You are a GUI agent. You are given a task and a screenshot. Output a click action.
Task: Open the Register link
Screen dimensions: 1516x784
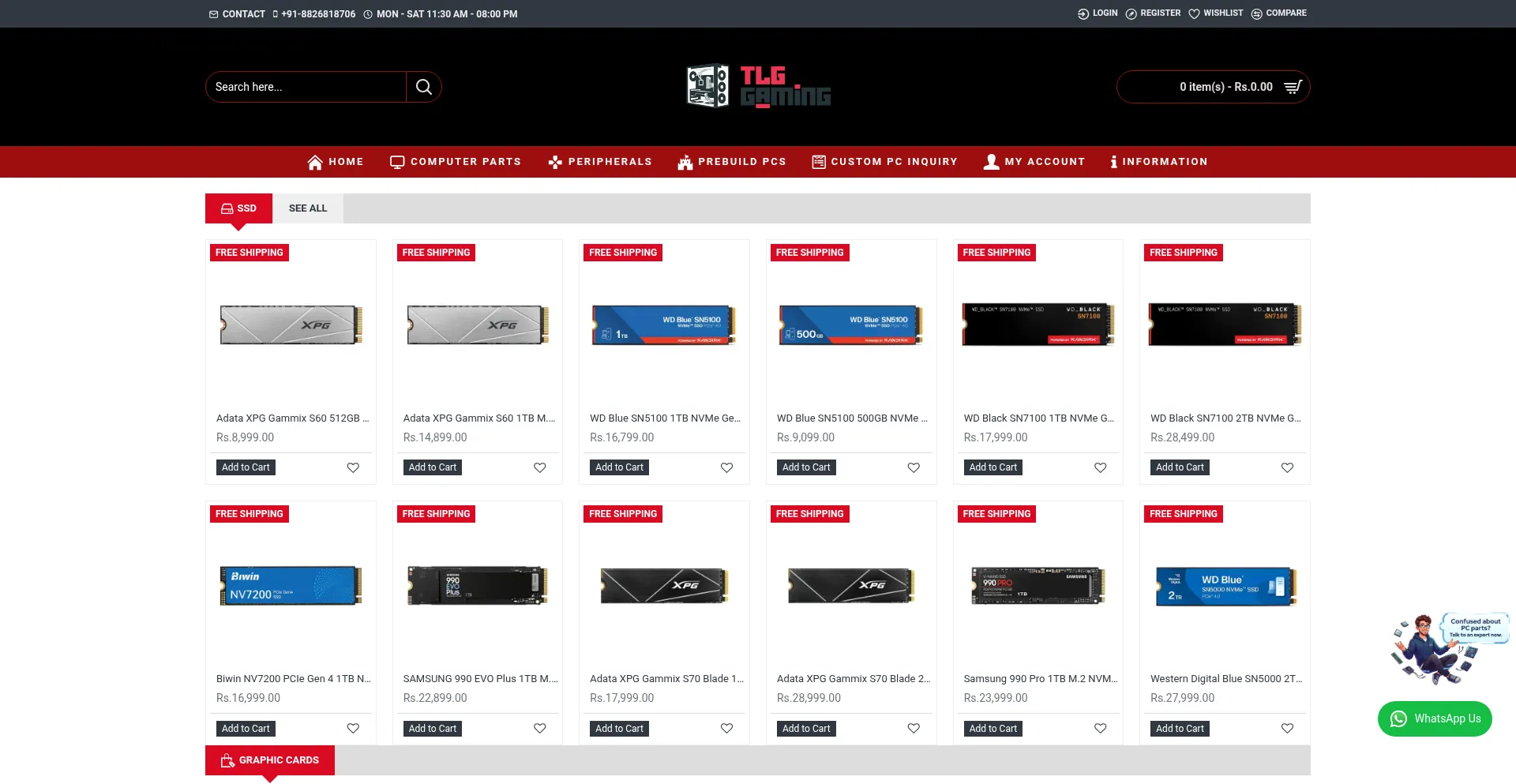1153,13
